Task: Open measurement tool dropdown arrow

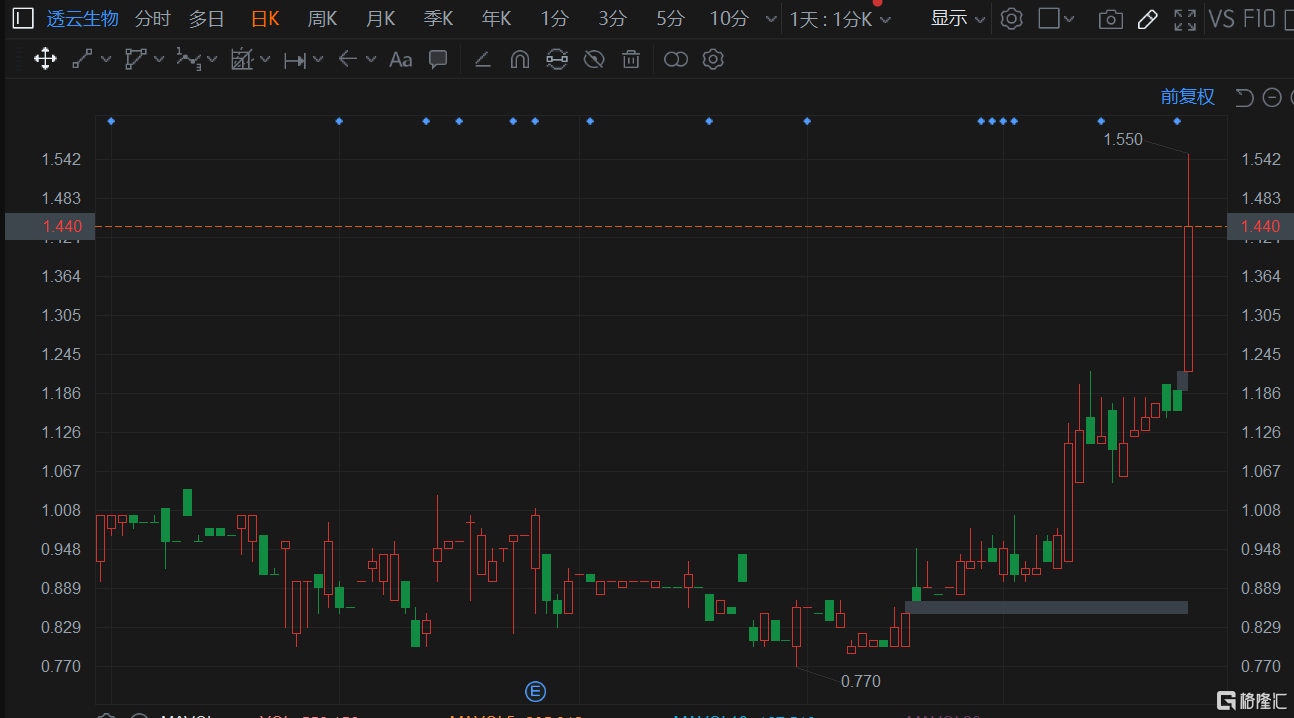Action: 265,60
